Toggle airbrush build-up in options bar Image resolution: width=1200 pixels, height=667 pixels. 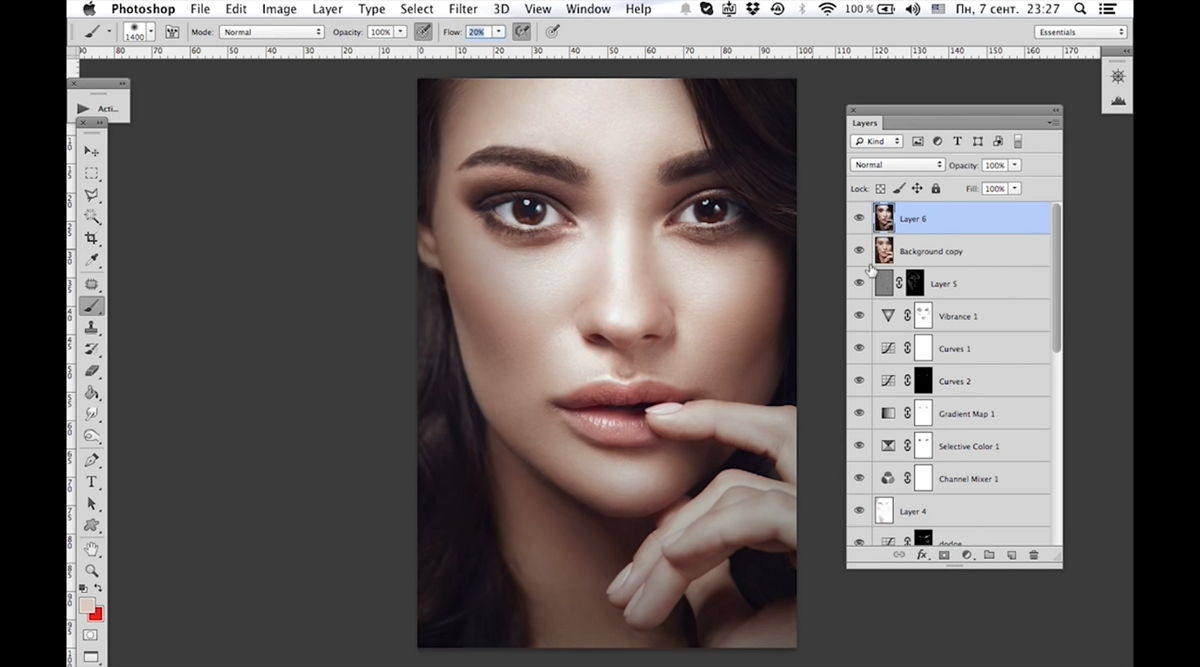pyautogui.click(x=521, y=32)
